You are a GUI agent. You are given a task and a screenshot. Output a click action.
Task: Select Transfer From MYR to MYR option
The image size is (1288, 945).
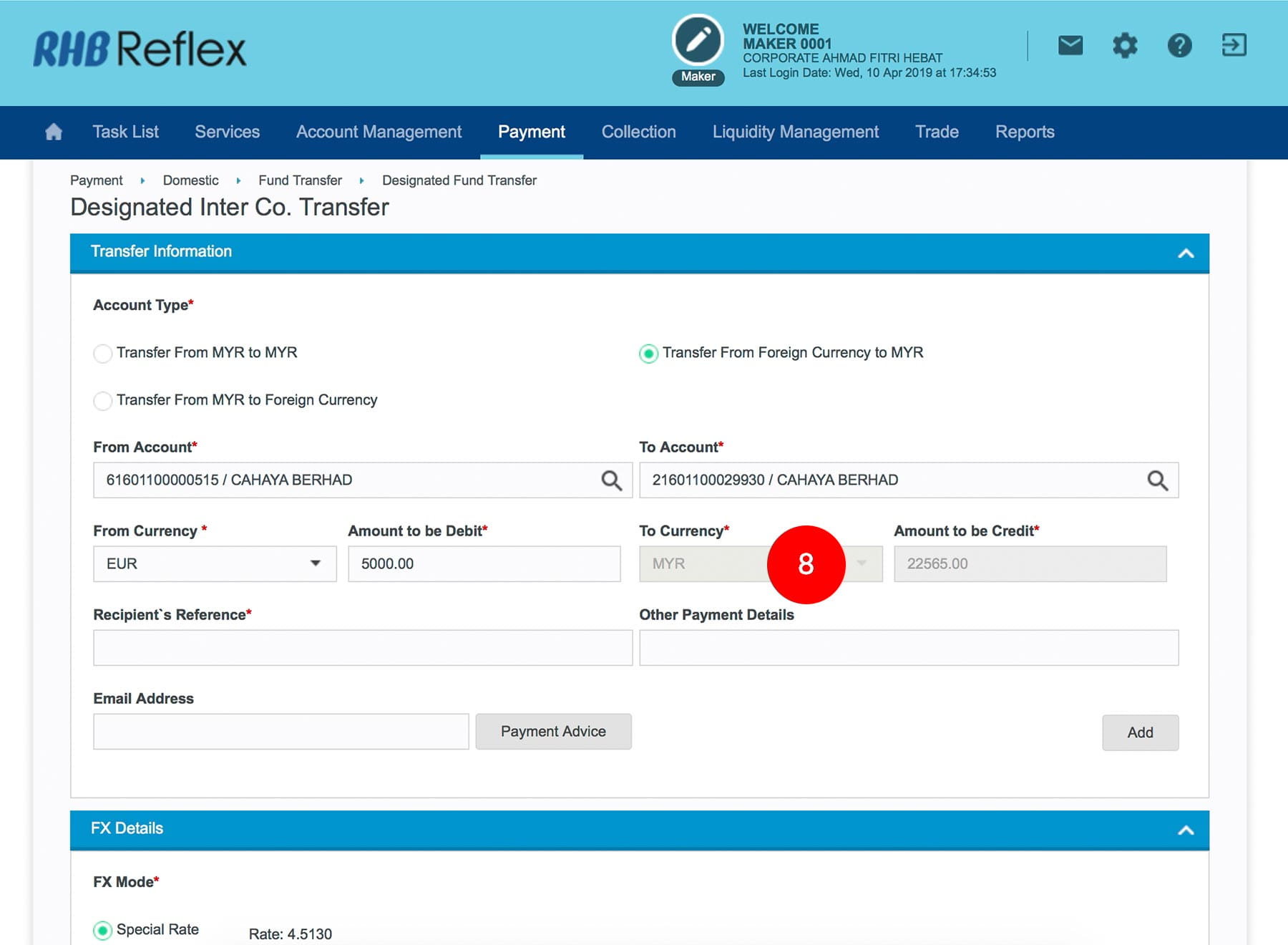pos(103,354)
